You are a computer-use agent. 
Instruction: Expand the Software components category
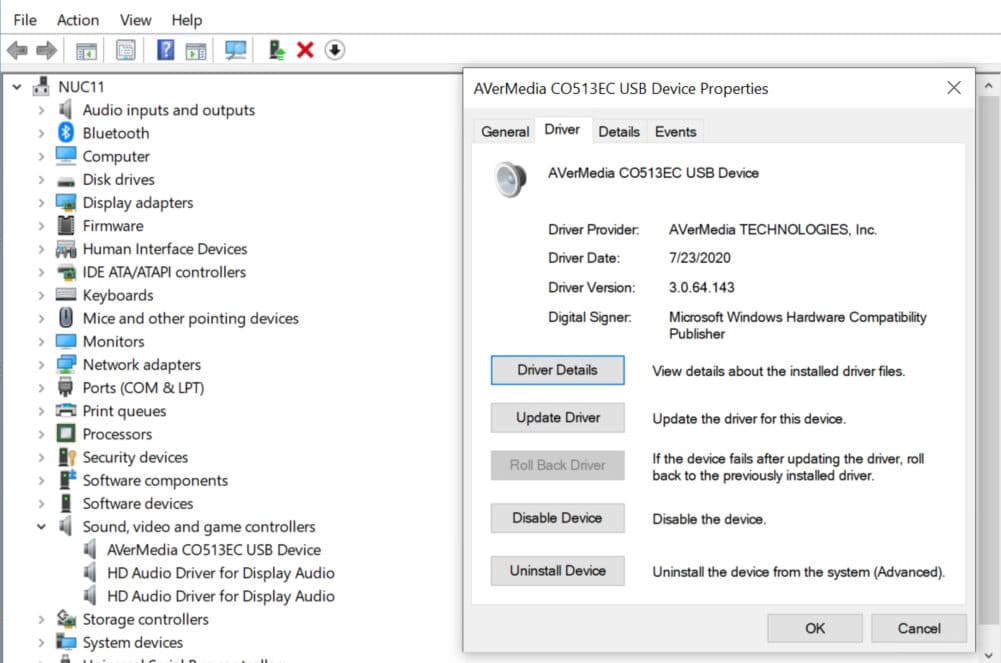tap(41, 480)
